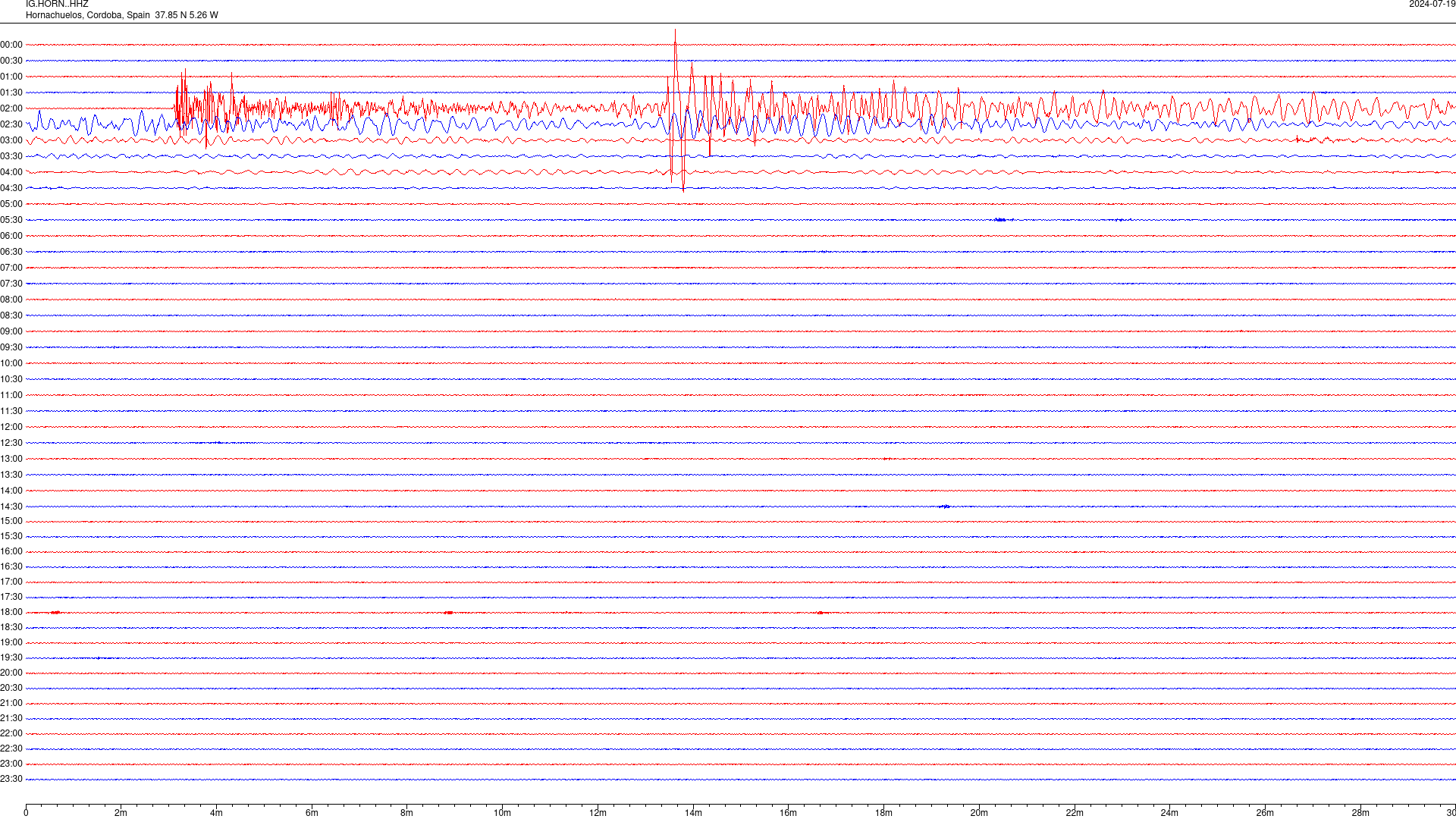The width and height of the screenshot is (1456, 819).
Task: Click the 8m tick label on time axis
Action: point(407,813)
